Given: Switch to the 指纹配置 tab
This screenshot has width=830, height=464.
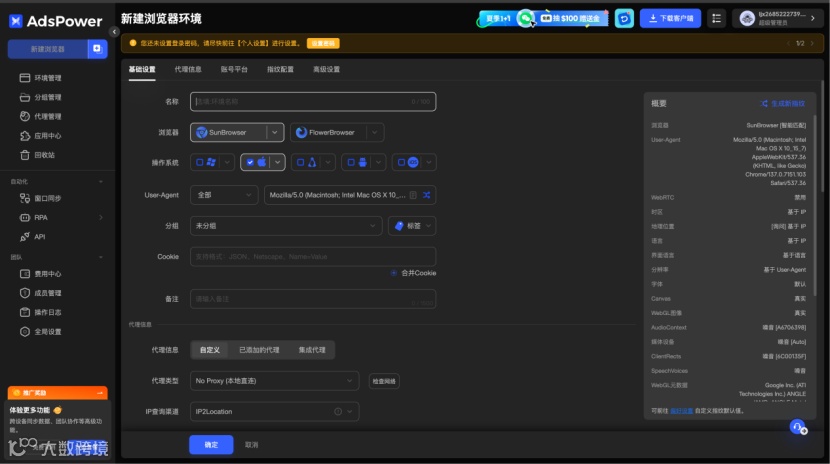Looking at the screenshot, I should point(280,69).
